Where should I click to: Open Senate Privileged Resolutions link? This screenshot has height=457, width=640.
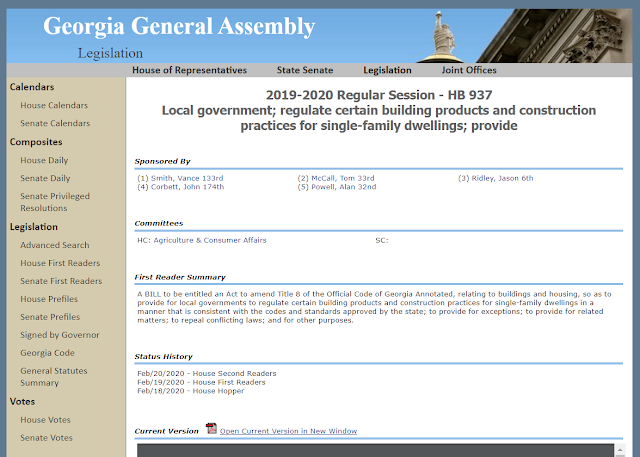pyautogui.click(x=55, y=202)
